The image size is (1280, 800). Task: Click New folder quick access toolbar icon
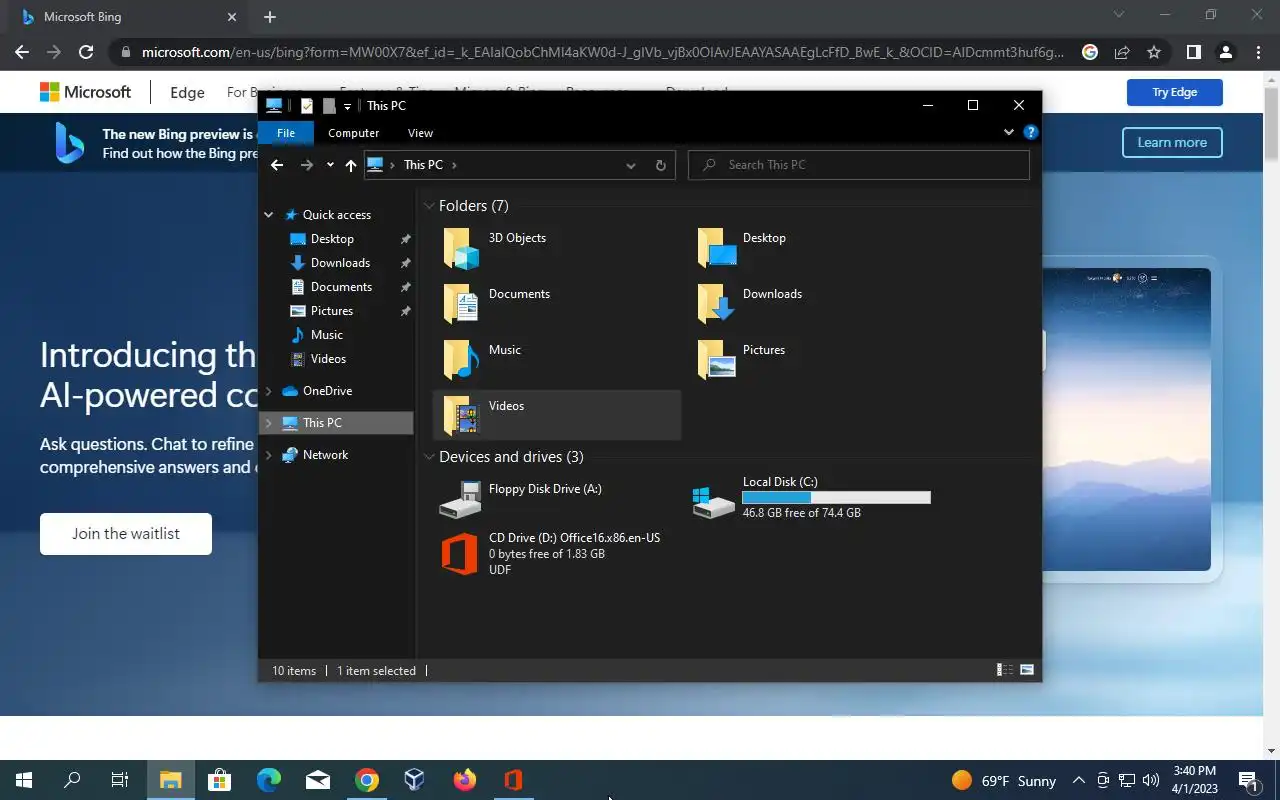pos(328,105)
